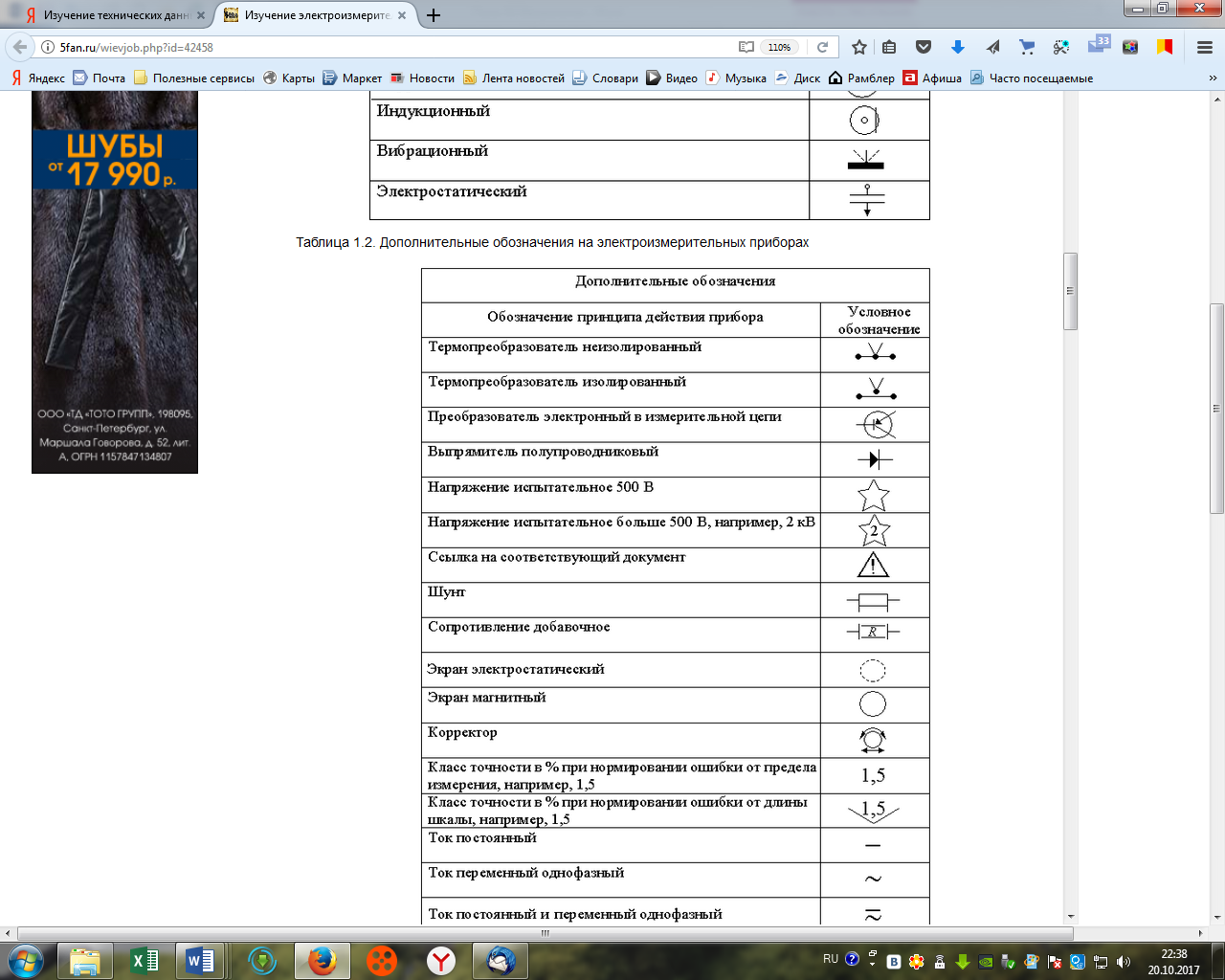Click the ШУБЫ от 17 990 advertisement
This screenshot has width=1225, height=980.
[115, 282]
